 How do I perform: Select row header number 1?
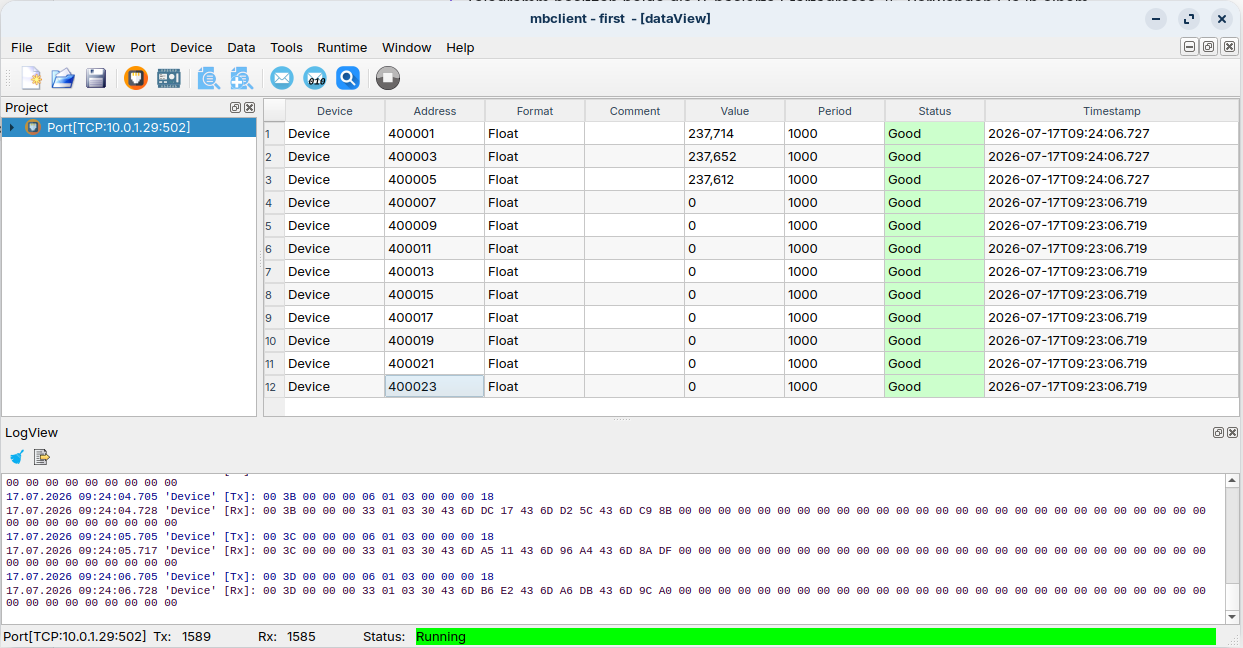(x=274, y=133)
